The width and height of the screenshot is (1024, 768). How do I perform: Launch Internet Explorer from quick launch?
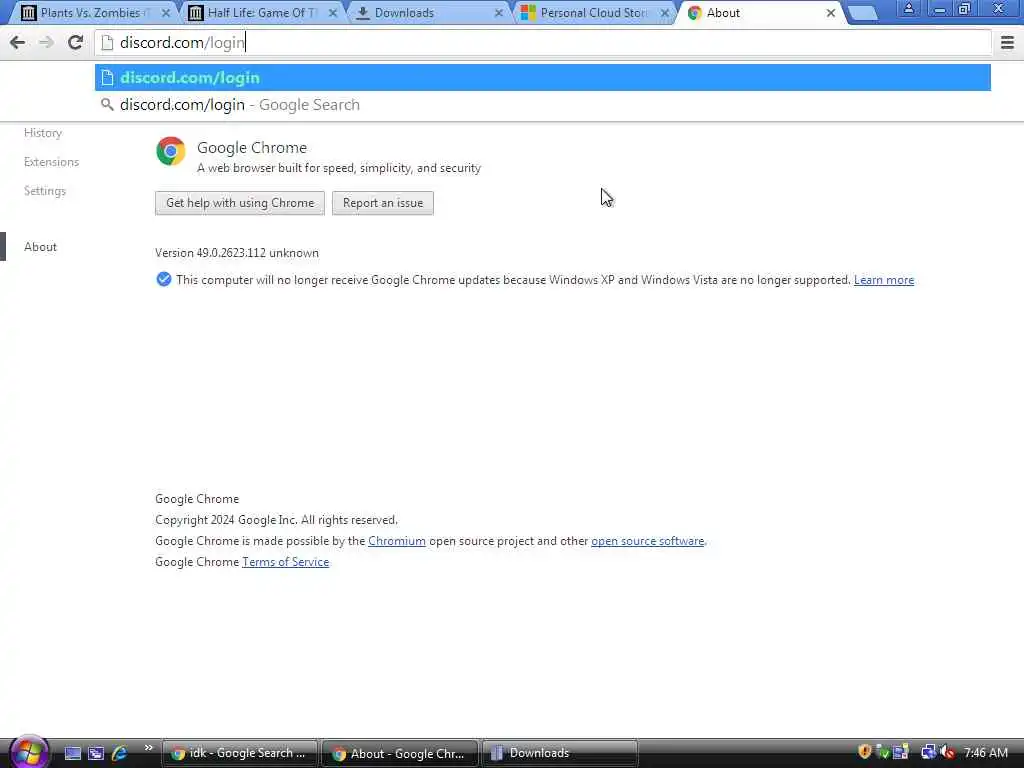tap(120, 753)
